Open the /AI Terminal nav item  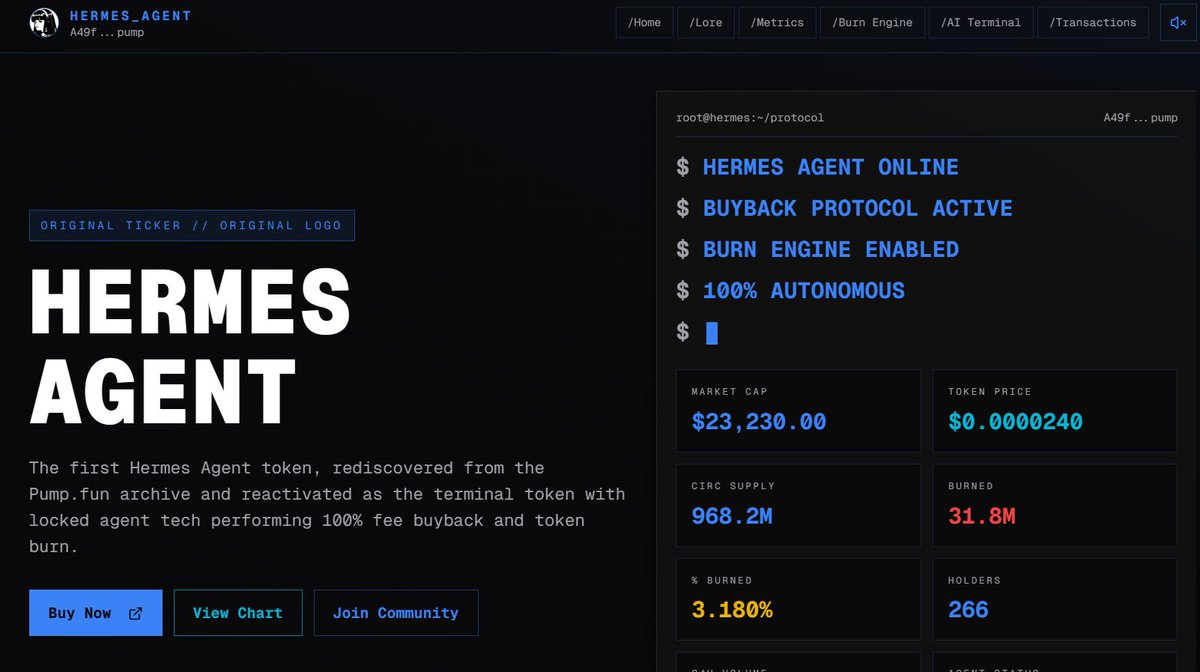point(981,22)
